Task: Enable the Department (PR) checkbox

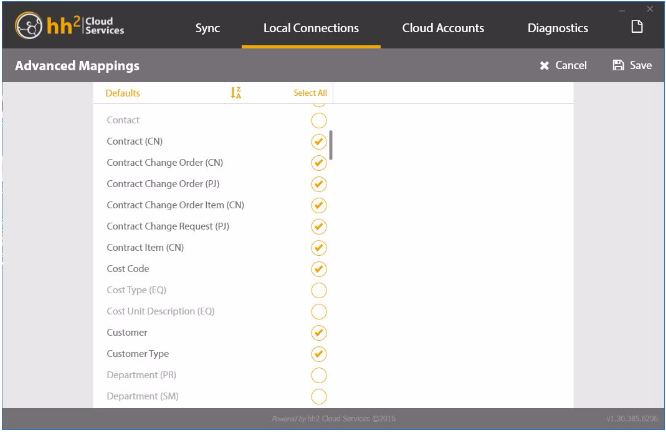Action: (x=319, y=376)
